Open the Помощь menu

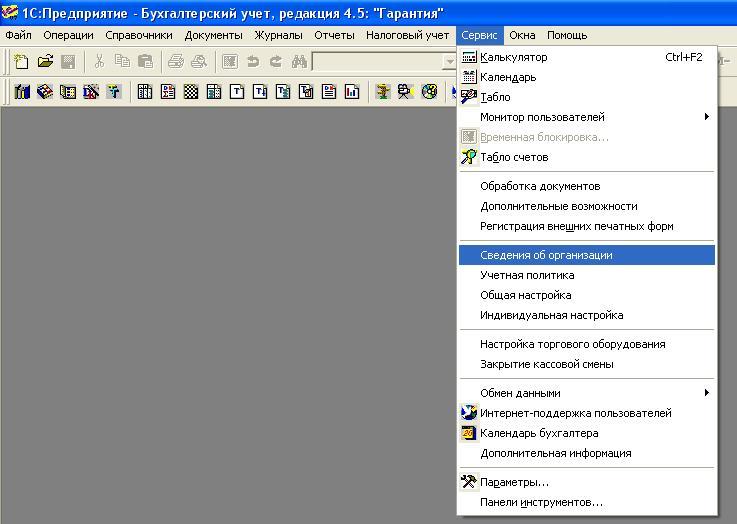(x=567, y=35)
